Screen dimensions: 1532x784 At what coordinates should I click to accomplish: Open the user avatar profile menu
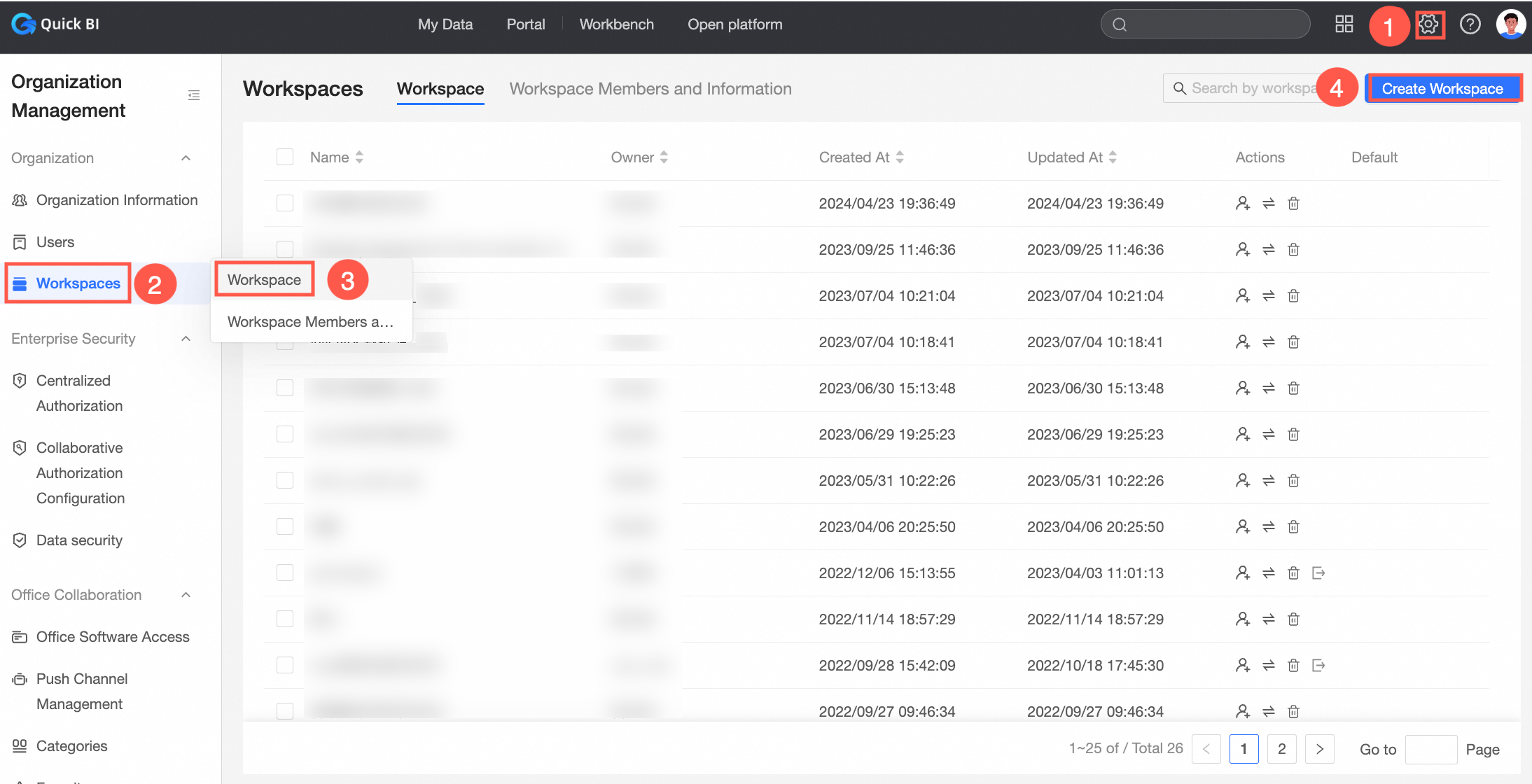click(1510, 24)
